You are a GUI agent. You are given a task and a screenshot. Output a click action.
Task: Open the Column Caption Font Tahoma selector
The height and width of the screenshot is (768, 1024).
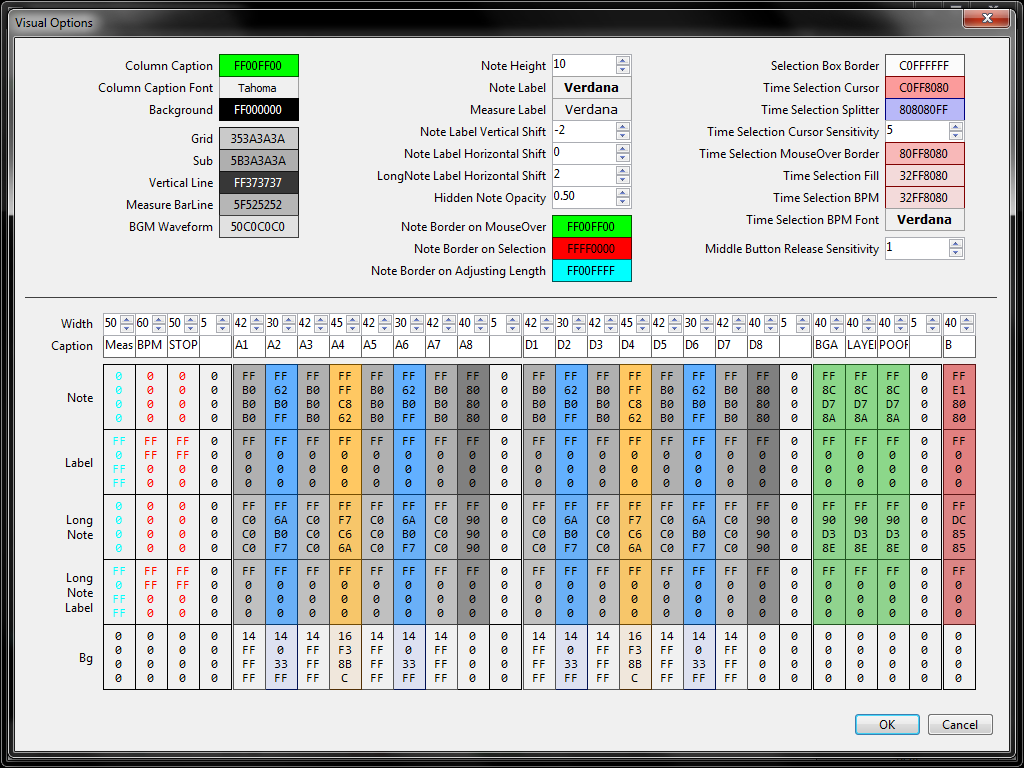pos(258,88)
